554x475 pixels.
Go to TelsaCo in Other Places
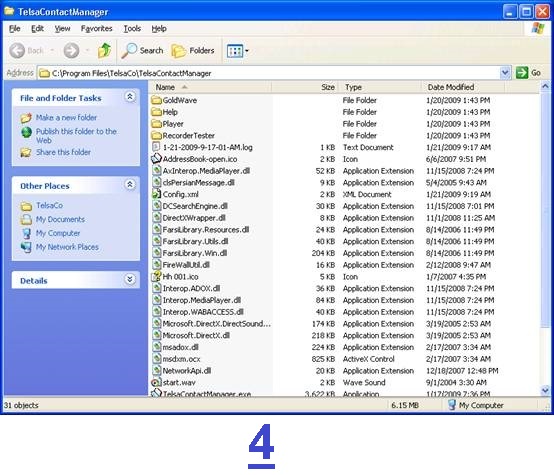coord(49,205)
